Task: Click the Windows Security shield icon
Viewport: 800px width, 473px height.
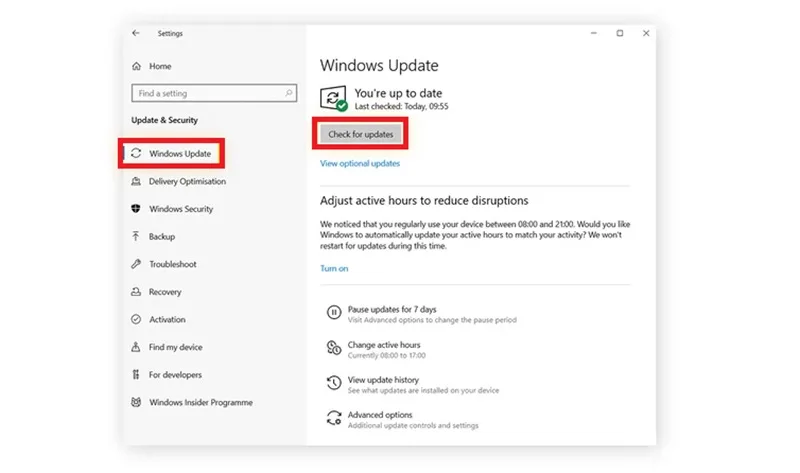Action: pos(136,209)
